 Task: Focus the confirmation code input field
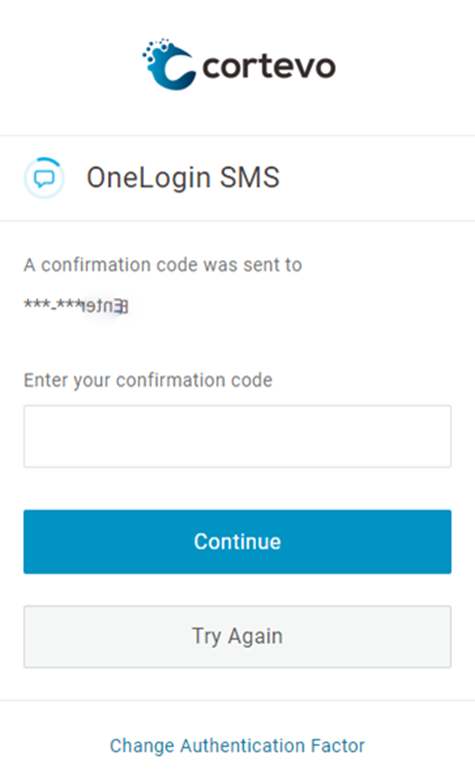[x=238, y=436]
